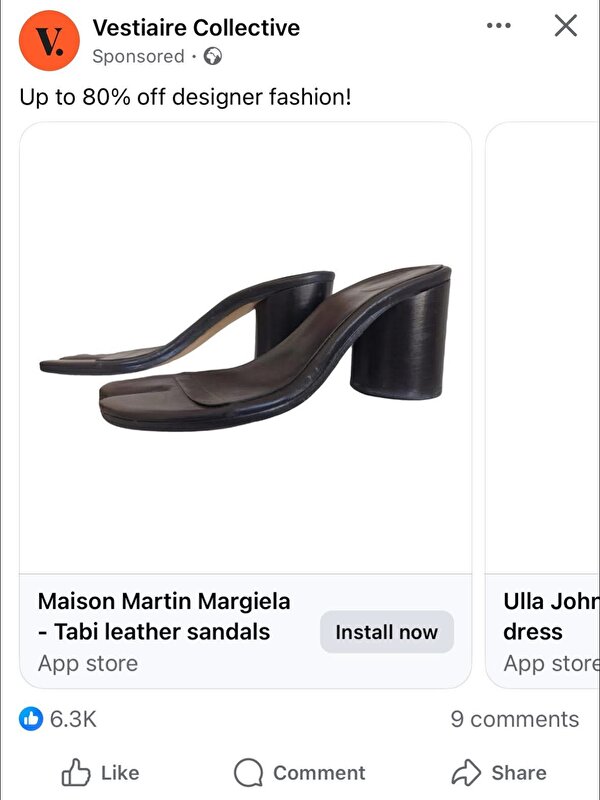Select the Ulla Johnson dress carousel card
This screenshot has height=800, width=600.
point(543,405)
